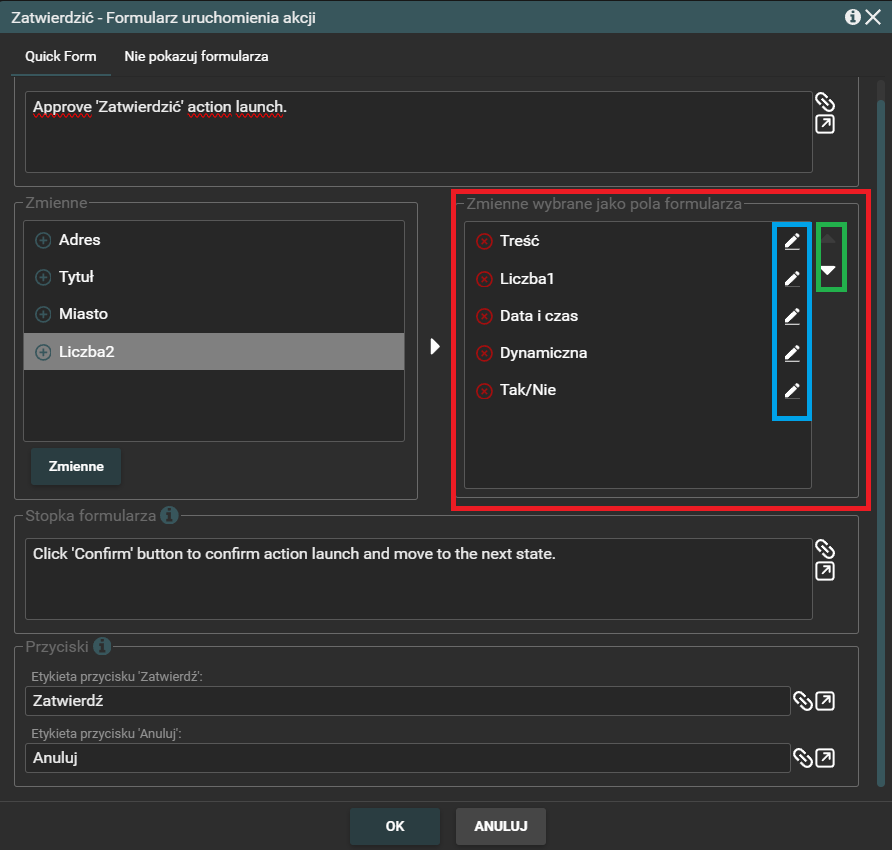Image resolution: width=892 pixels, height=850 pixels.
Task: Remove Tak/Nie using its red X icon
Action: pos(484,391)
